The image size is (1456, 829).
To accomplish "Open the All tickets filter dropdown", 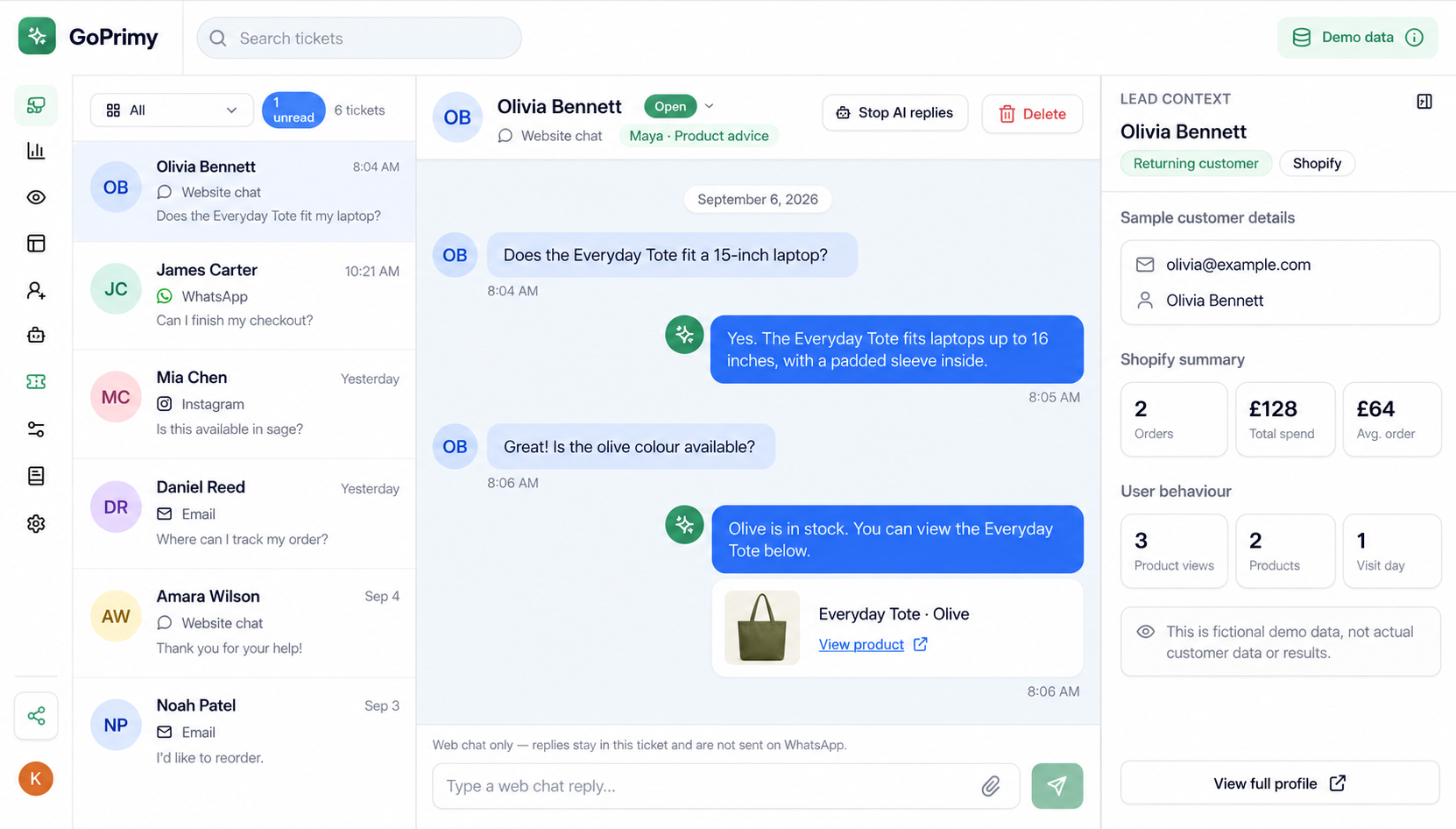I will 172,110.
